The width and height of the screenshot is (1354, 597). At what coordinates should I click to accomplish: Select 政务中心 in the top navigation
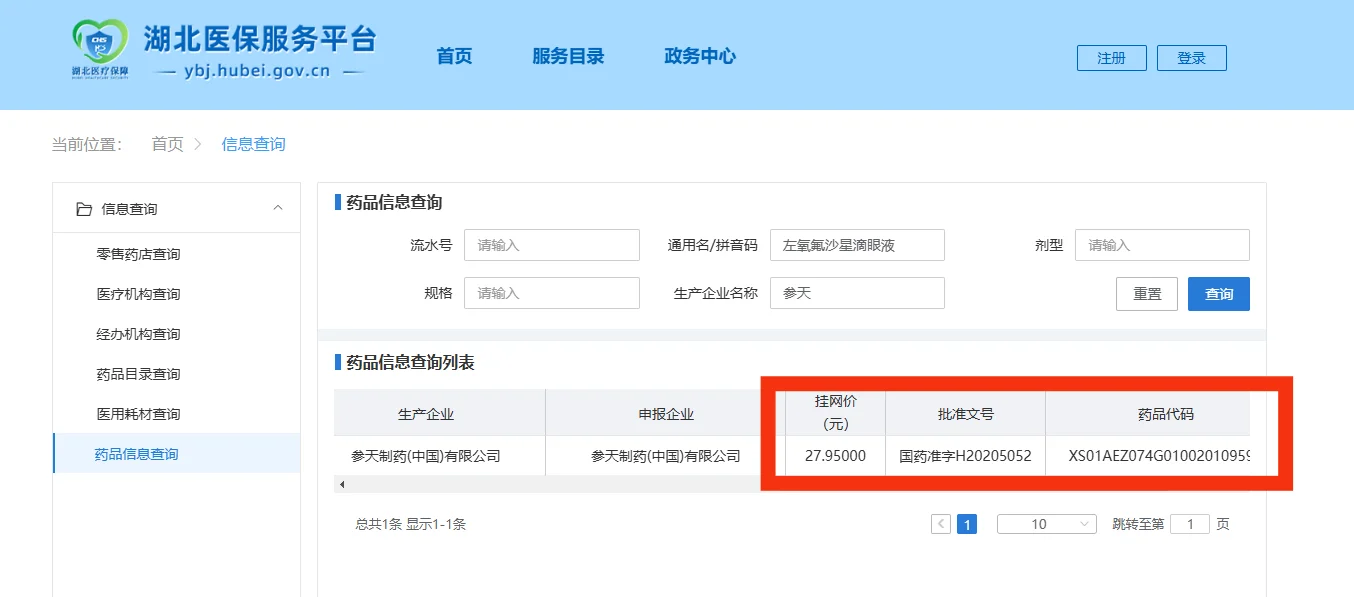[699, 57]
